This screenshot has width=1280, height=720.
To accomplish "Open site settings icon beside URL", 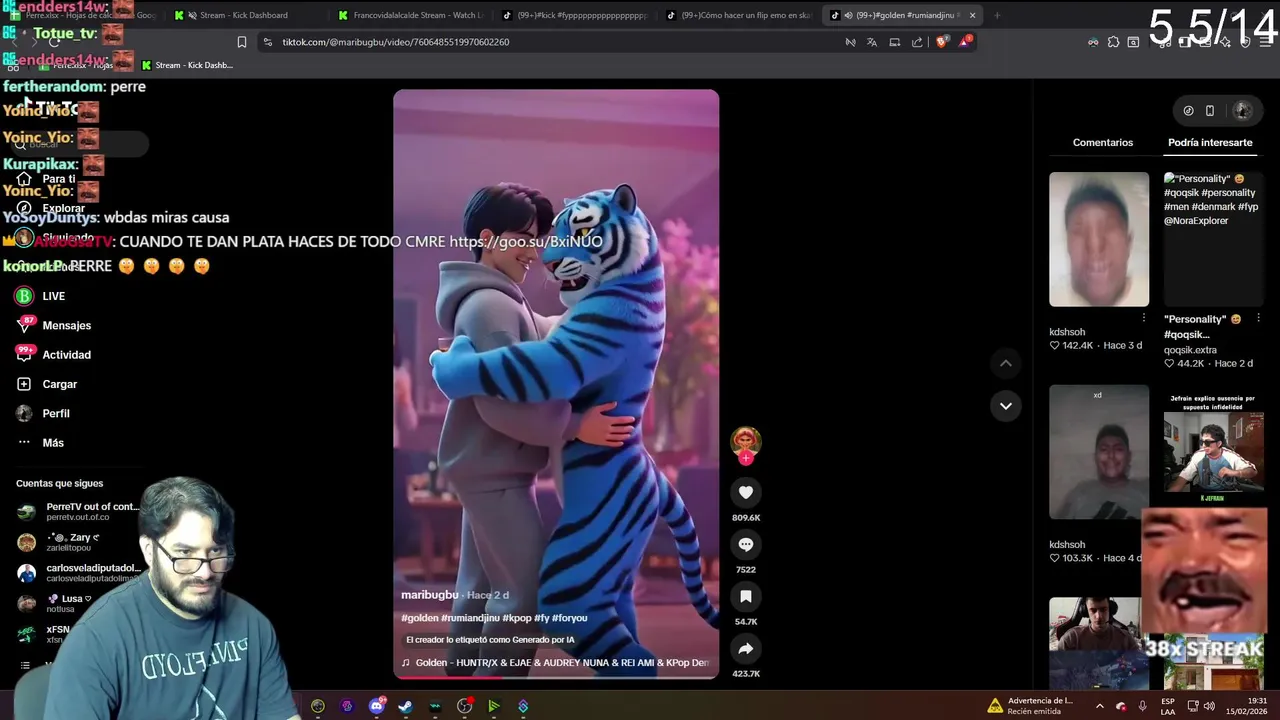I will pos(267,42).
